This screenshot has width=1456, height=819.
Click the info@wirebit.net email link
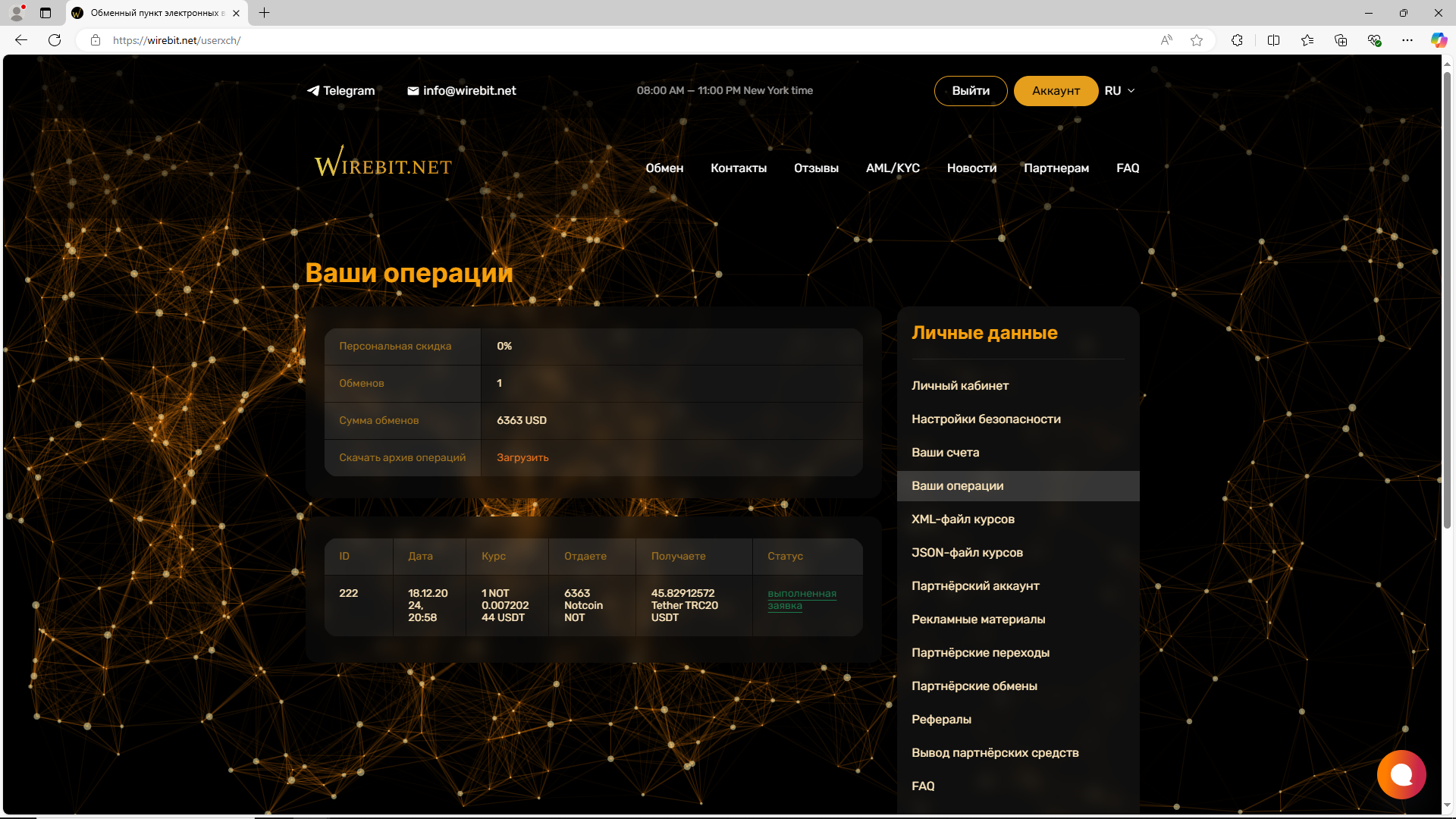(x=461, y=91)
